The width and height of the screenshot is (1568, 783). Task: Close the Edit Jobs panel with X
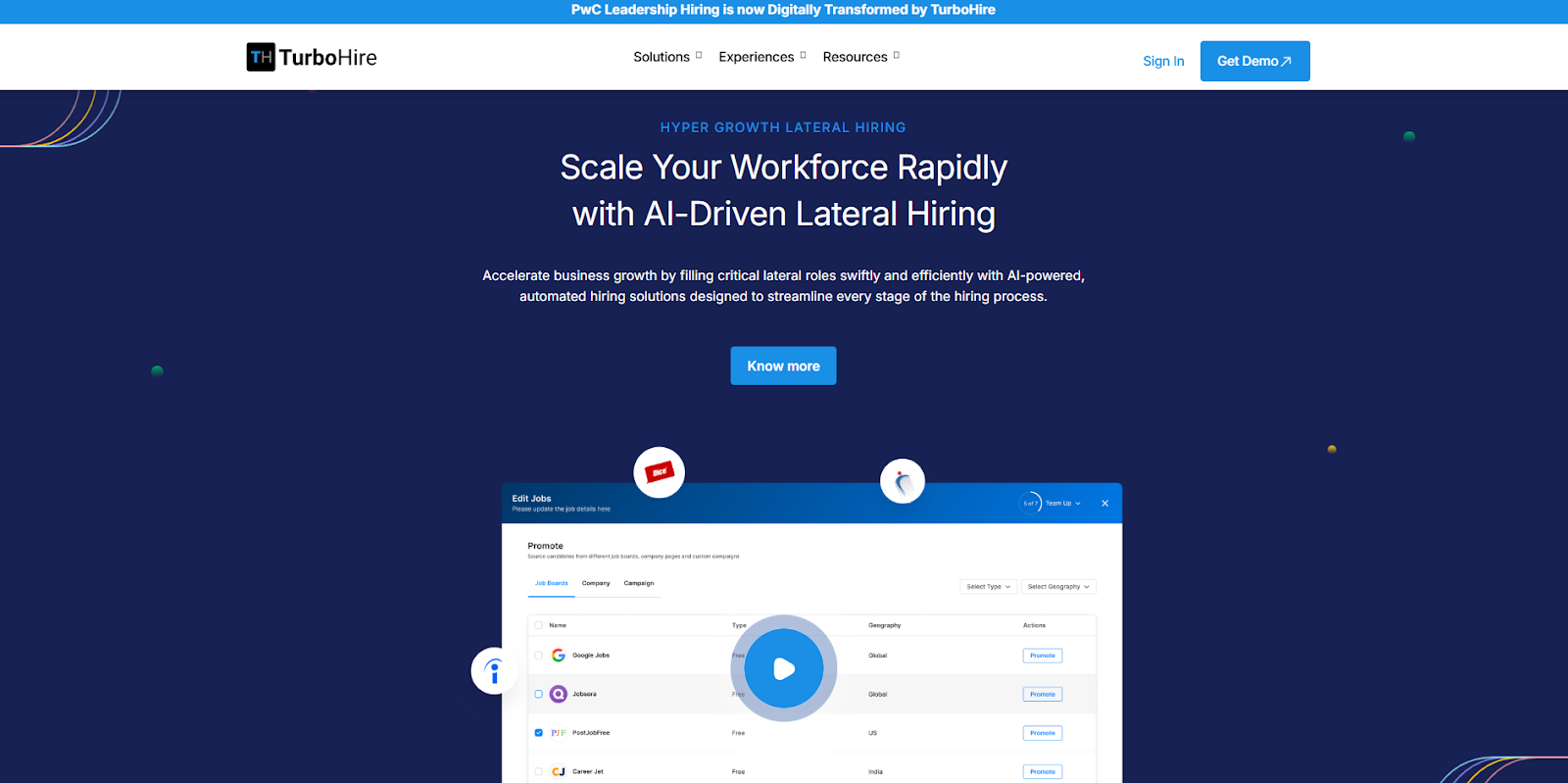click(1104, 503)
